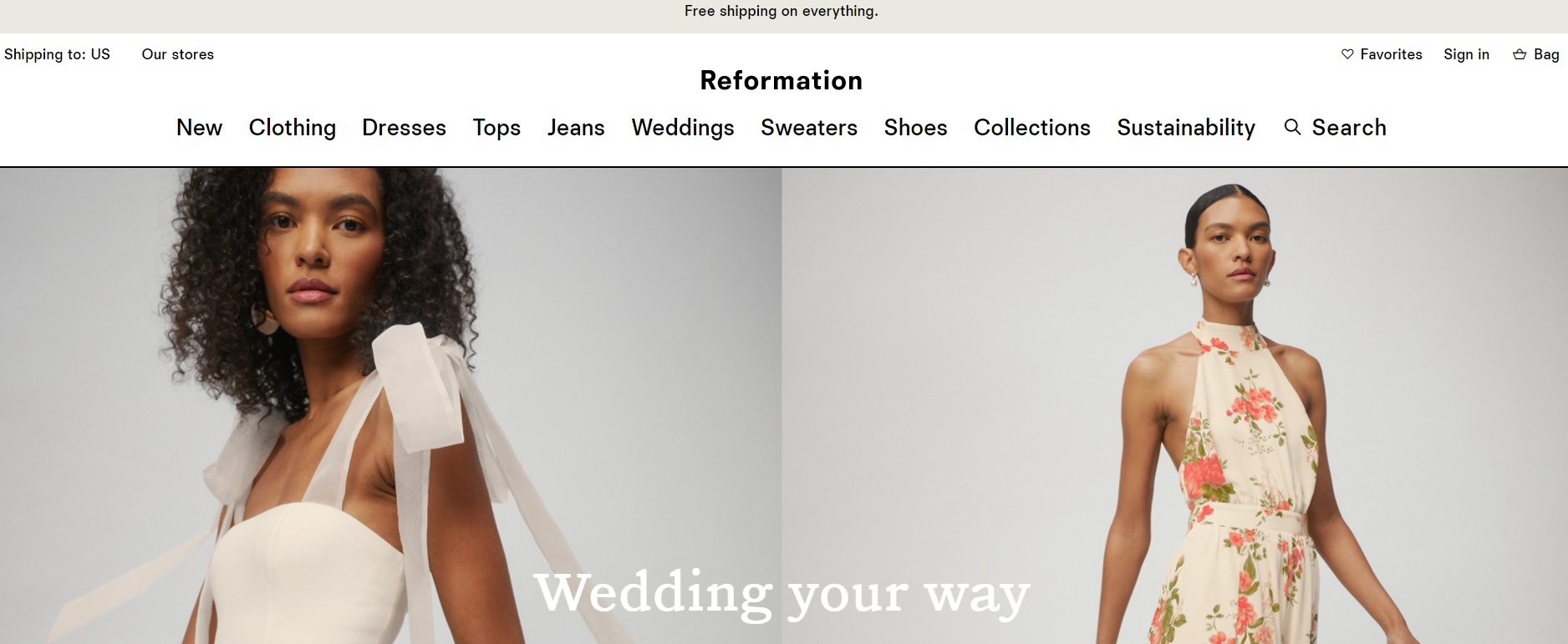Click the Search magnifier icon

tap(1292, 127)
